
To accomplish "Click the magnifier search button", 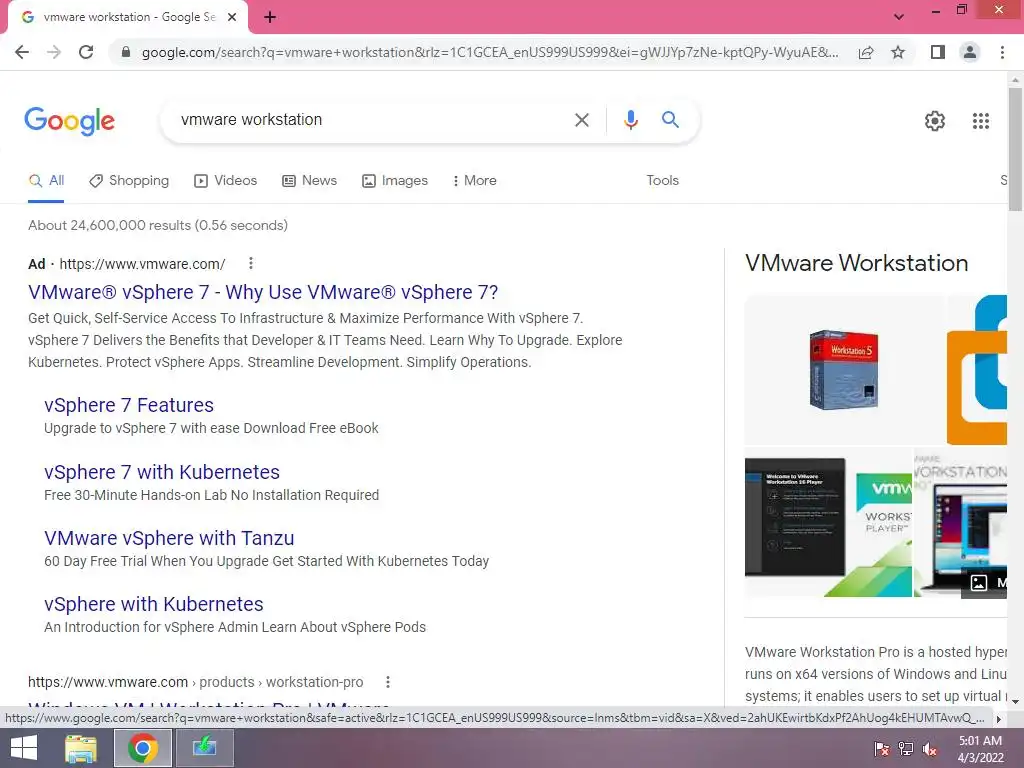I will pyautogui.click(x=670, y=120).
